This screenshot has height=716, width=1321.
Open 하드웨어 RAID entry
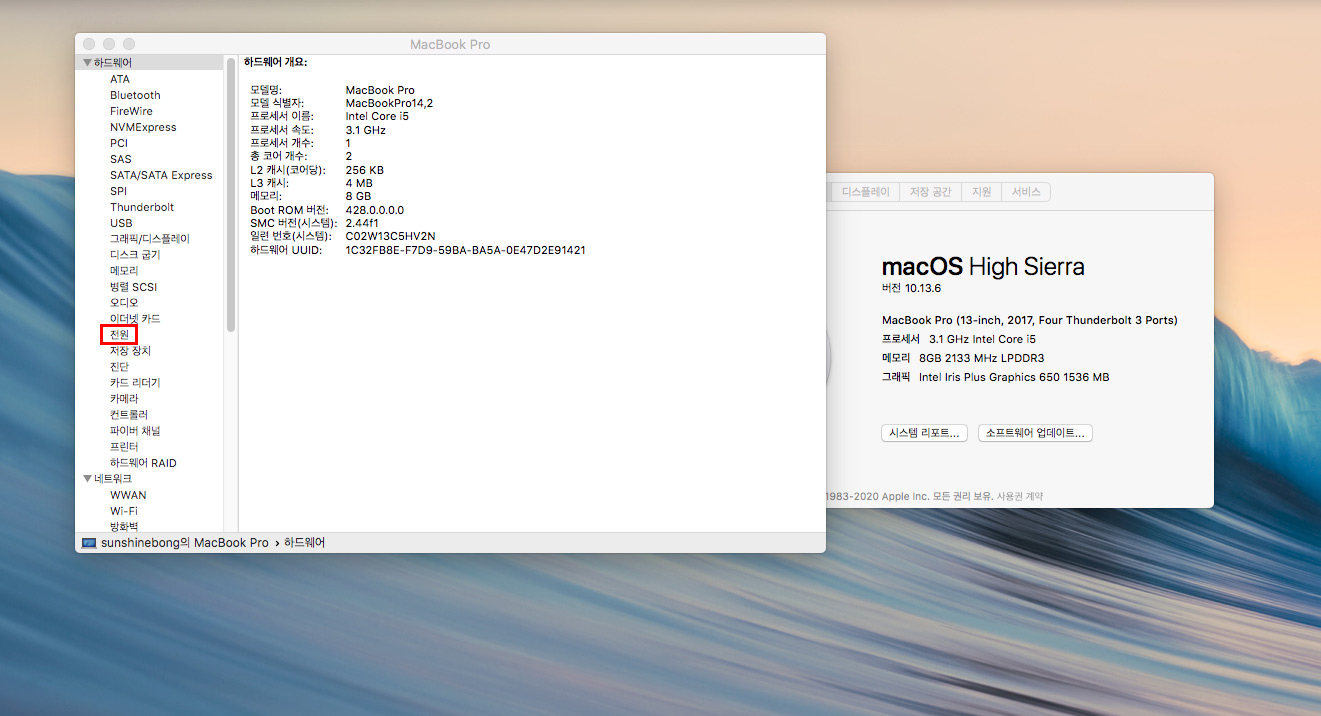pyautogui.click(x=143, y=463)
